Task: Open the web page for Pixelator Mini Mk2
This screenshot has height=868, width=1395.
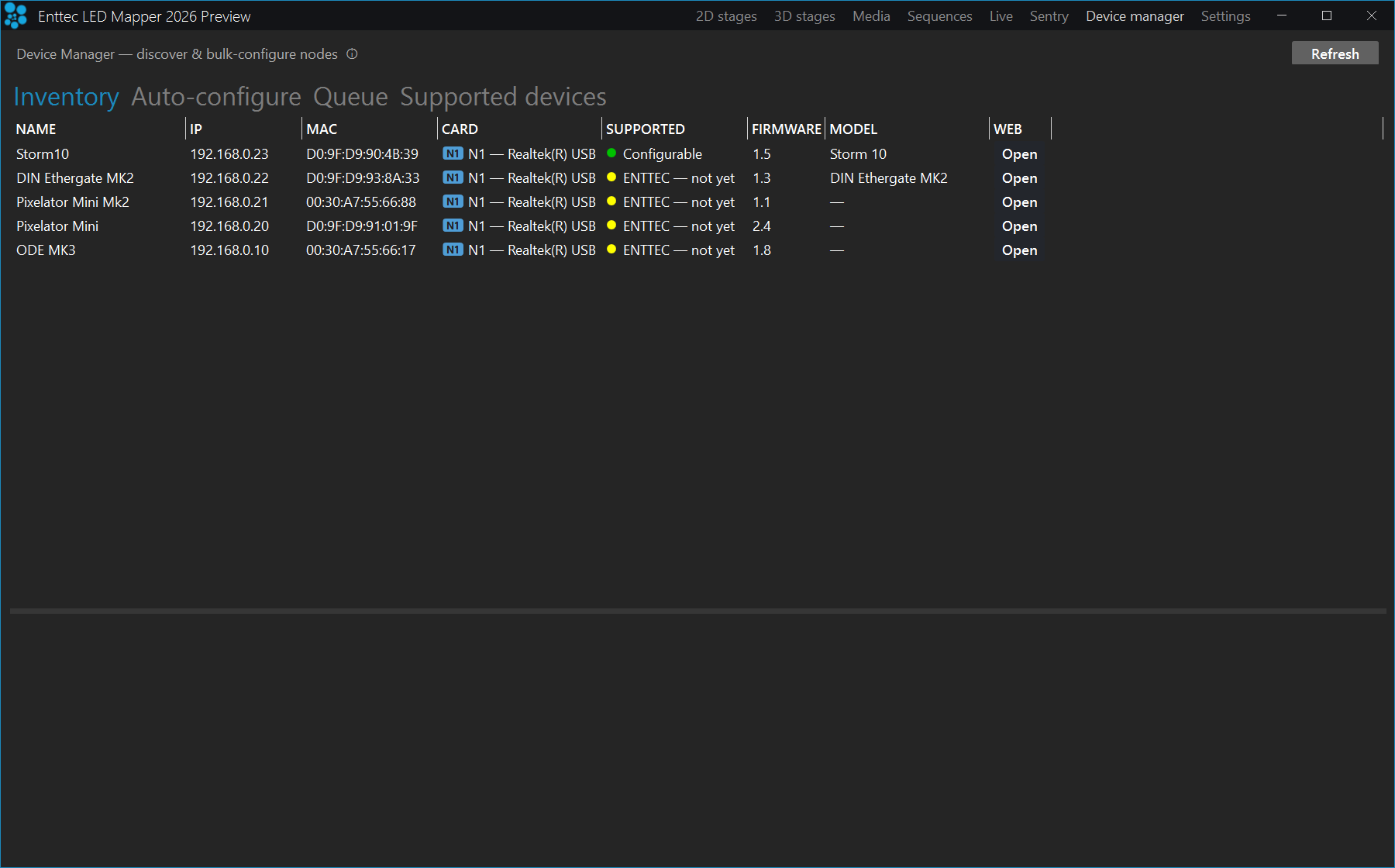Action: [1019, 202]
